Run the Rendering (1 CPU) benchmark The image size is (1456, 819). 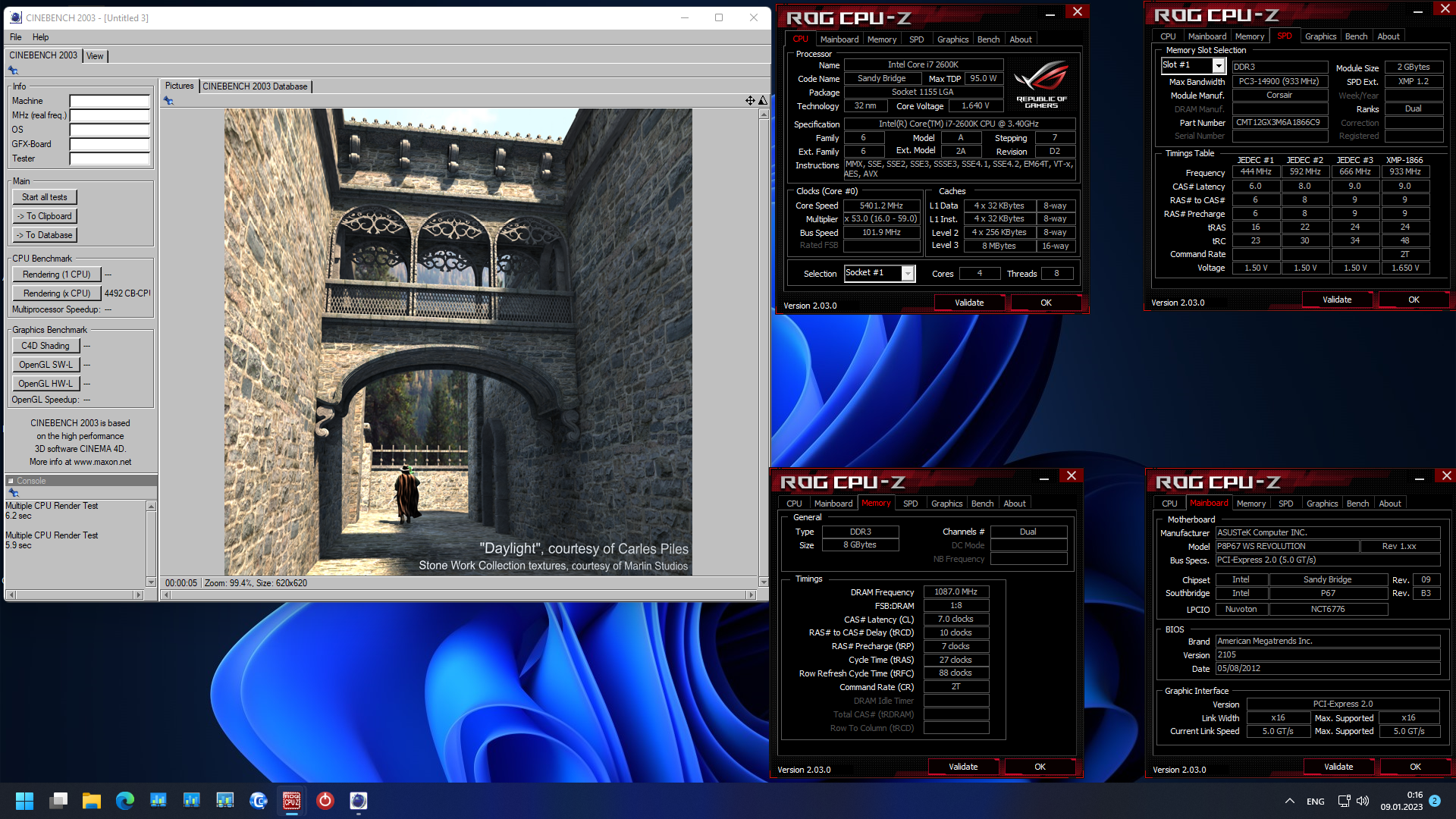point(56,275)
